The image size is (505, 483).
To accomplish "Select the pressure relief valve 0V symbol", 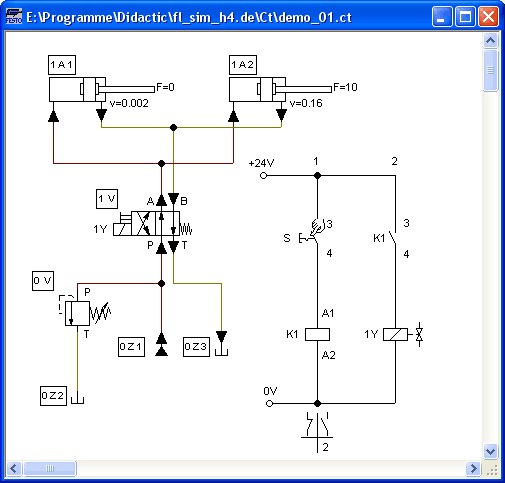I will (x=85, y=313).
